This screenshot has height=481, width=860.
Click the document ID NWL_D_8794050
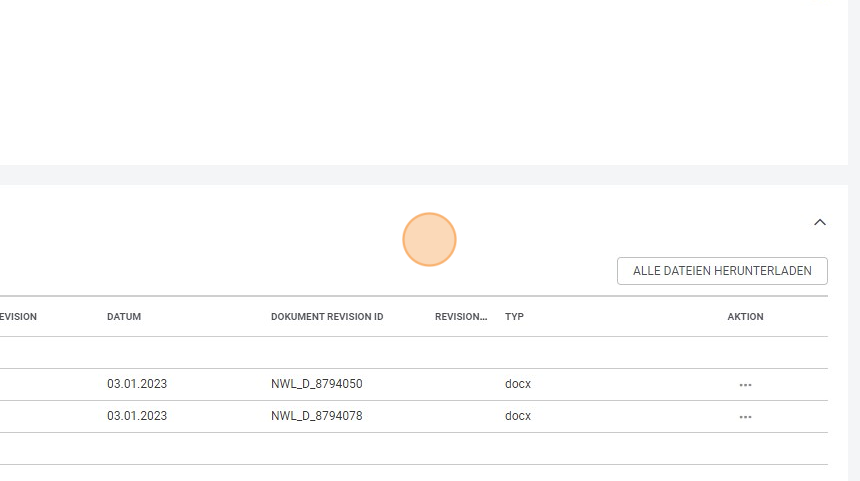click(316, 384)
